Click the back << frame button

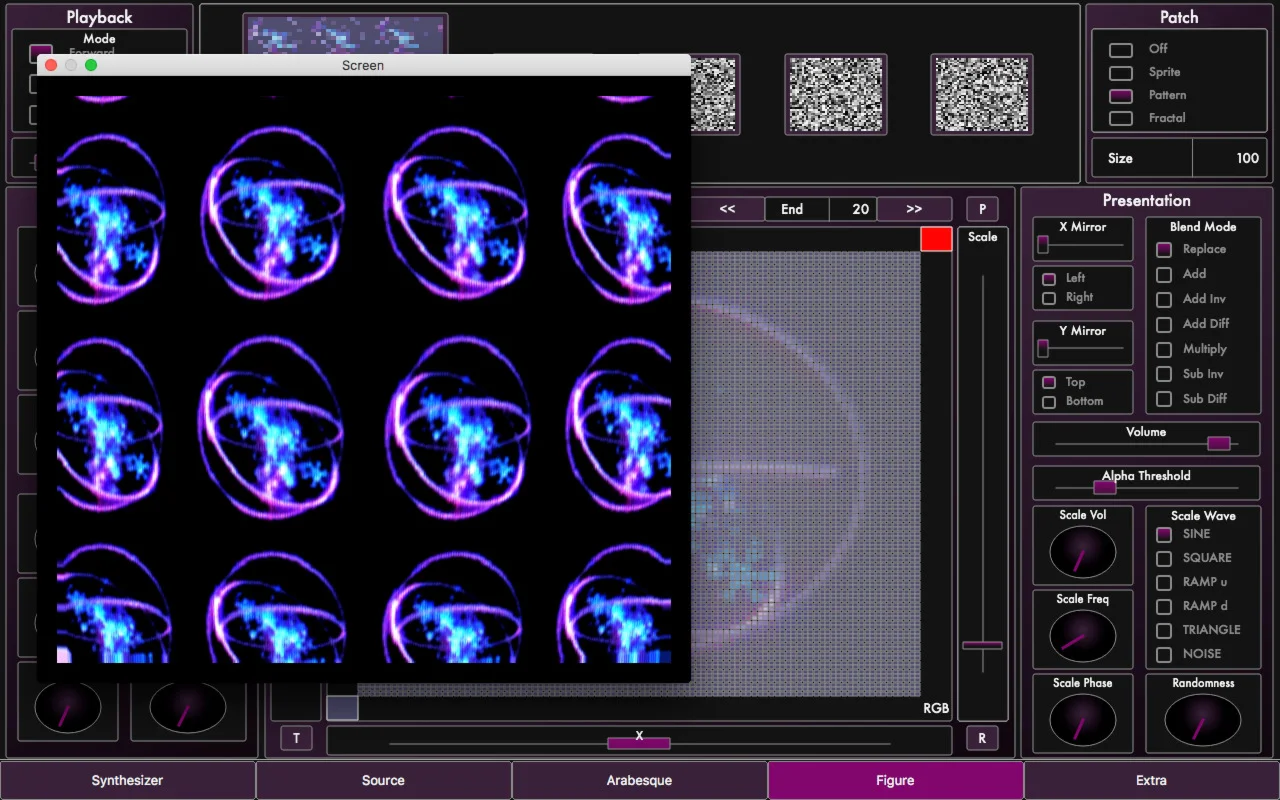(x=727, y=209)
